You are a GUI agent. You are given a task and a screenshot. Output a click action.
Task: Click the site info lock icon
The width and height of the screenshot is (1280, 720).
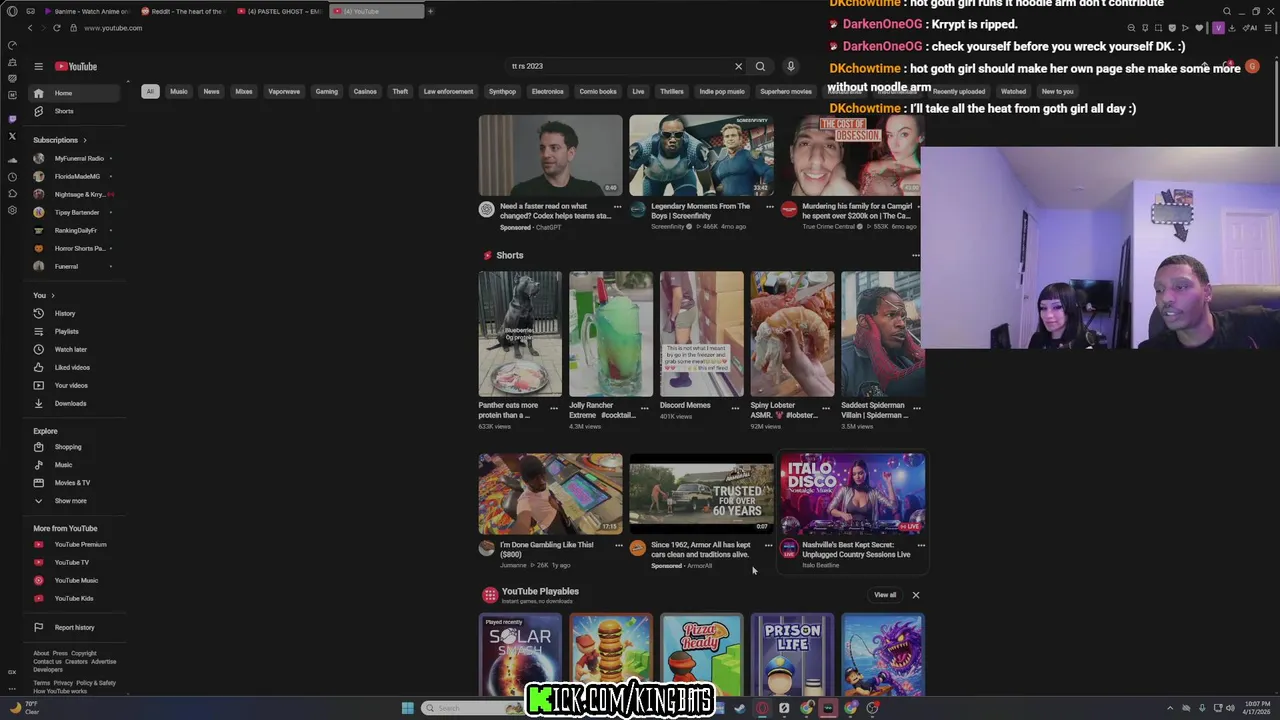coord(76,28)
